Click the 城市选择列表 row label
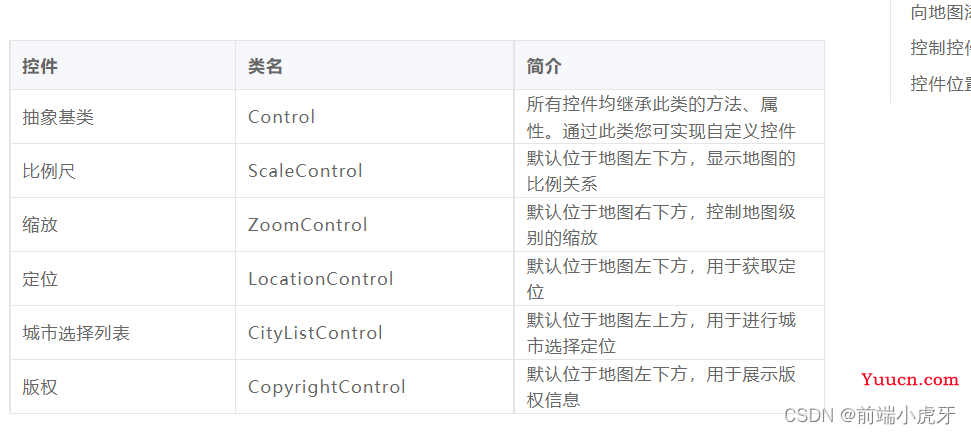Viewport: 971px width, 434px height. pos(76,333)
